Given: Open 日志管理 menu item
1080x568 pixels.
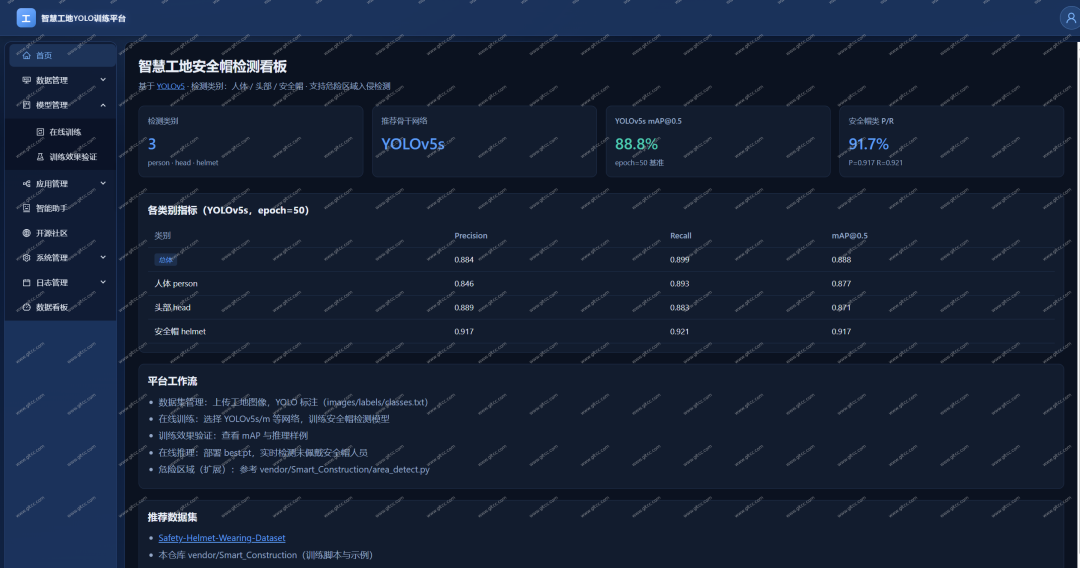Looking at the screenshot, I should tap(63, 282).
